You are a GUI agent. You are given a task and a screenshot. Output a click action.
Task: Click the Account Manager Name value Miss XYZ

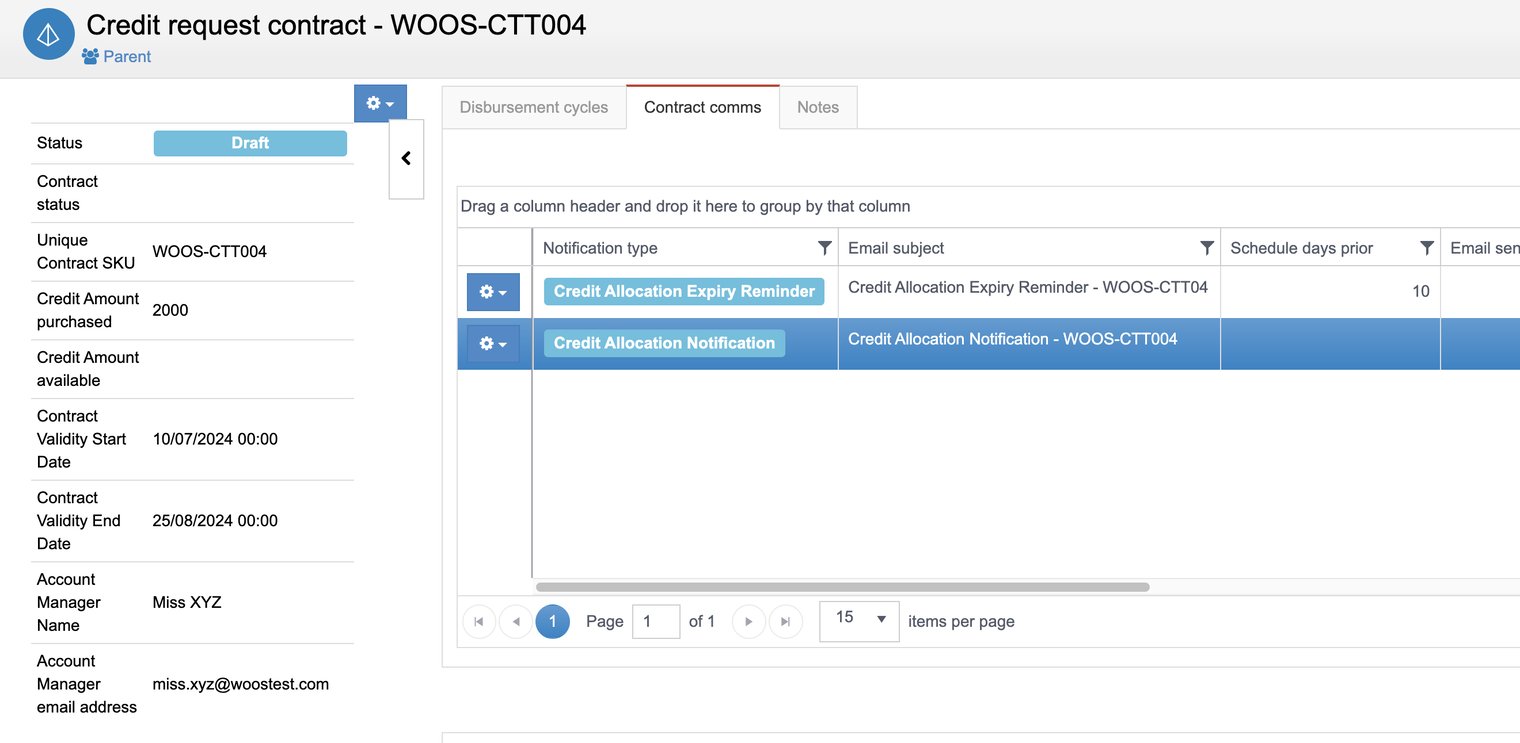click(187, 602)
